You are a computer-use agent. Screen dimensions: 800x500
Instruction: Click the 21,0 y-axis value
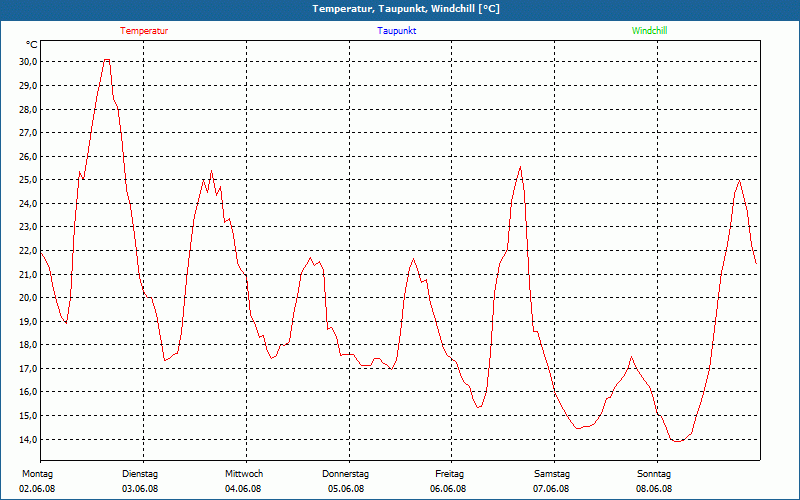(29, 274)
